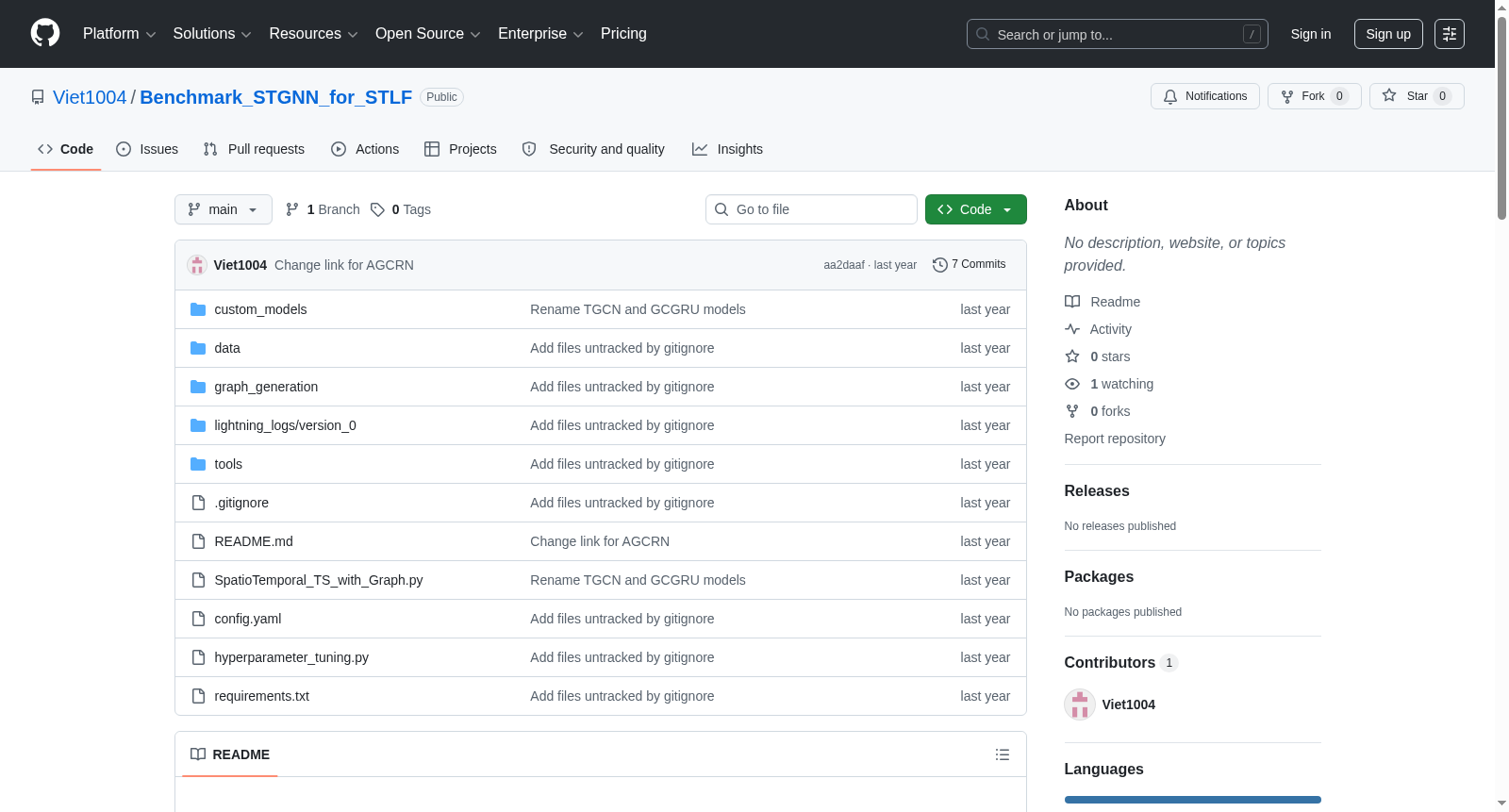Expand the Enterprise menu
The image size is (1509, 812).
540,34
